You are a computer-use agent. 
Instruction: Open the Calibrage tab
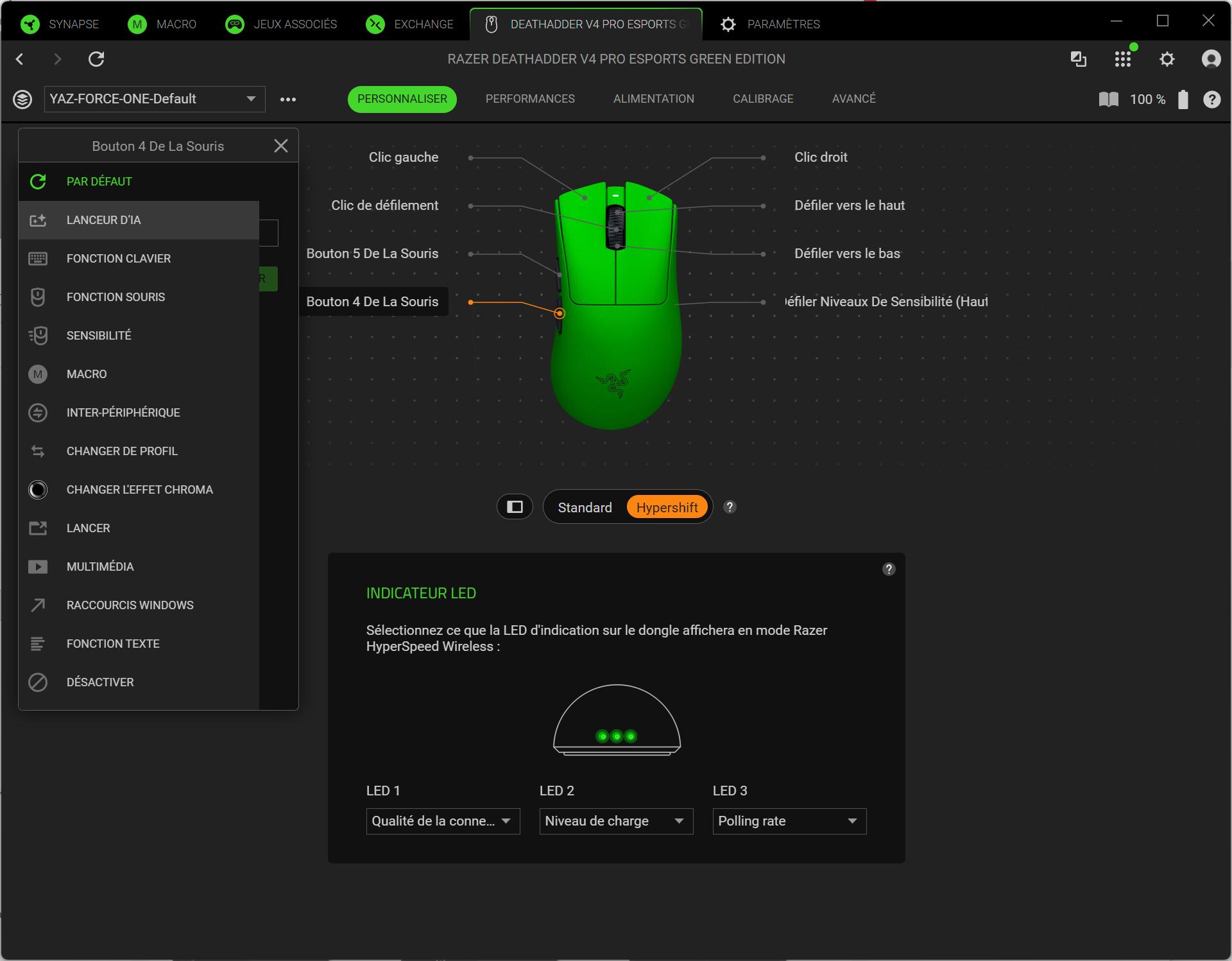[763, 99]
